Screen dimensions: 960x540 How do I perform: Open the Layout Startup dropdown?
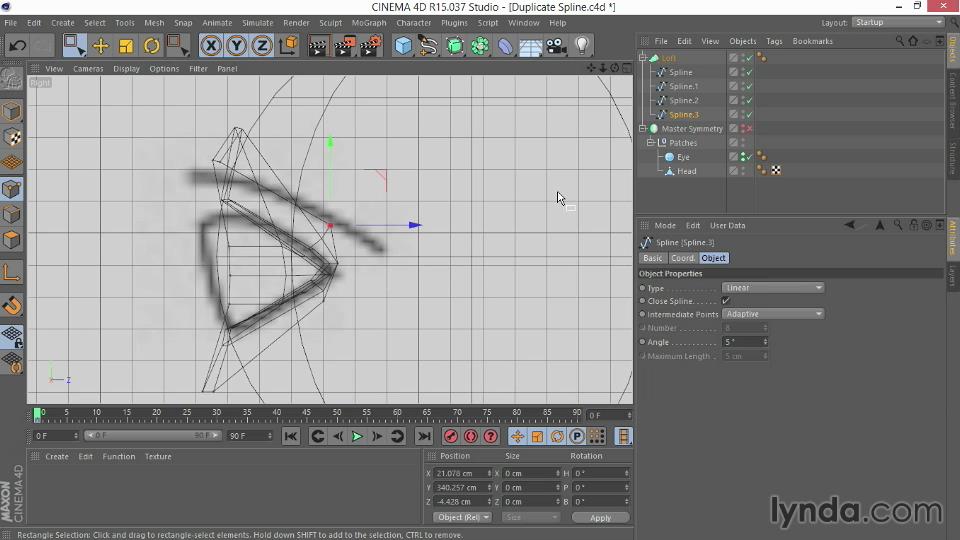click(x=898, y=22)
